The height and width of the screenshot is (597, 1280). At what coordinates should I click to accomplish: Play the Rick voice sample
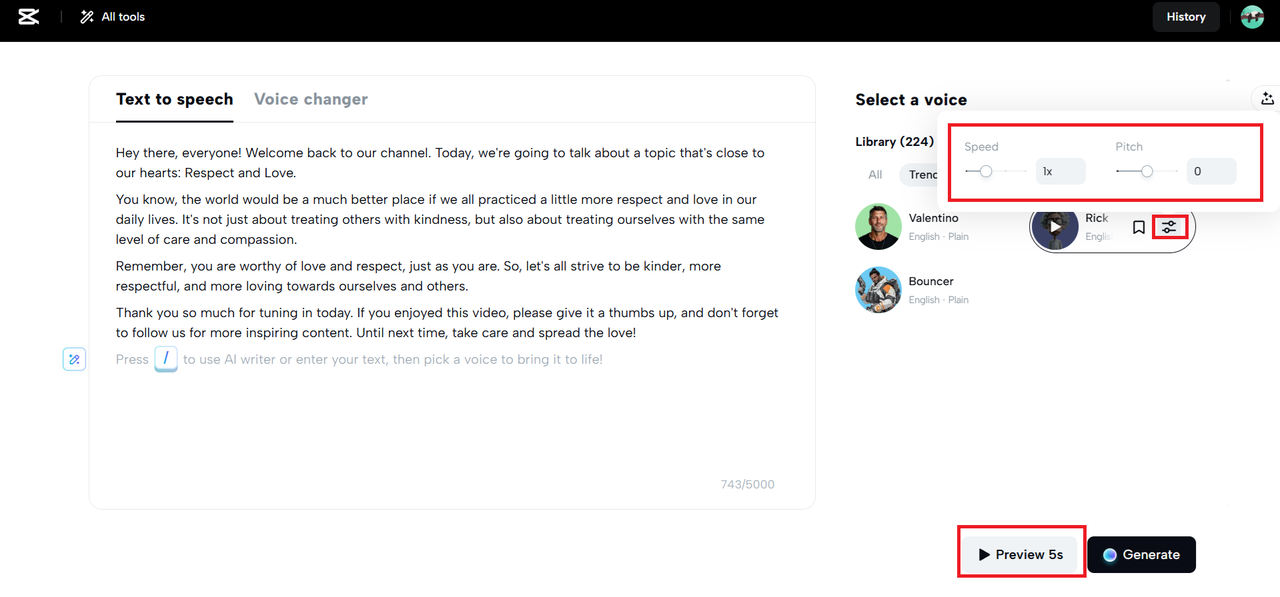pos(1055,228)
